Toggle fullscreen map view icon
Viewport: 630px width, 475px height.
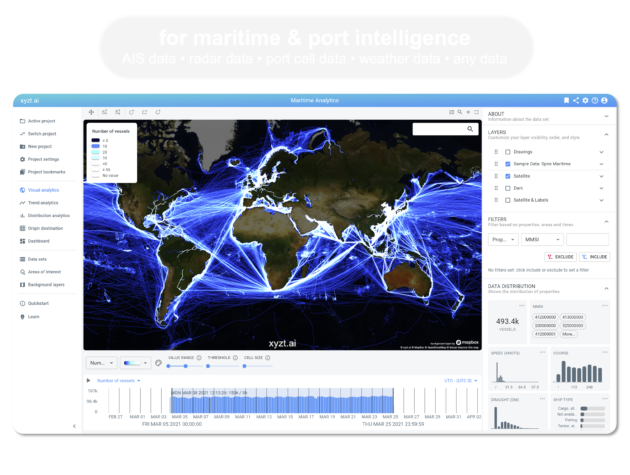coord(477,112)
